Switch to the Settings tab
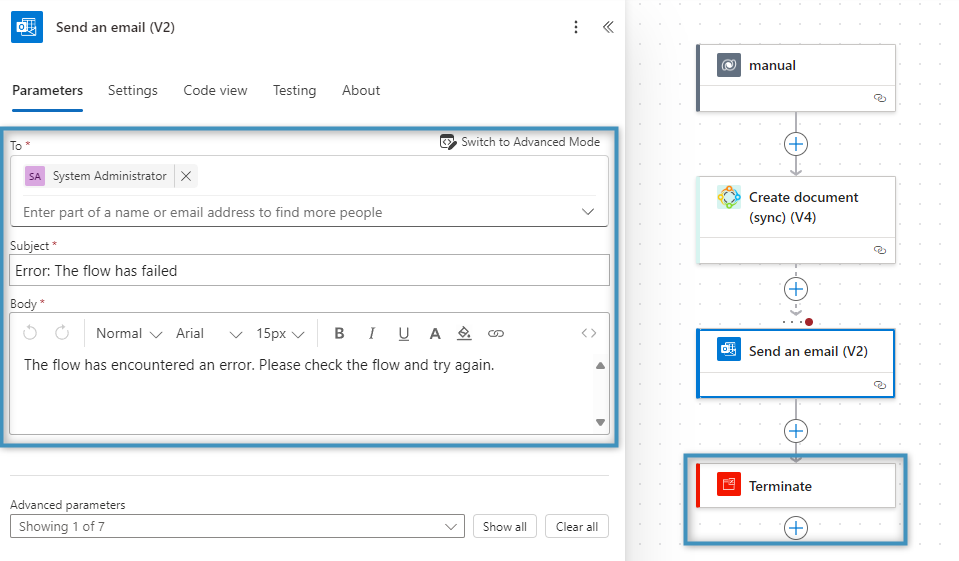The image size is (959, 561). (133, 91)
